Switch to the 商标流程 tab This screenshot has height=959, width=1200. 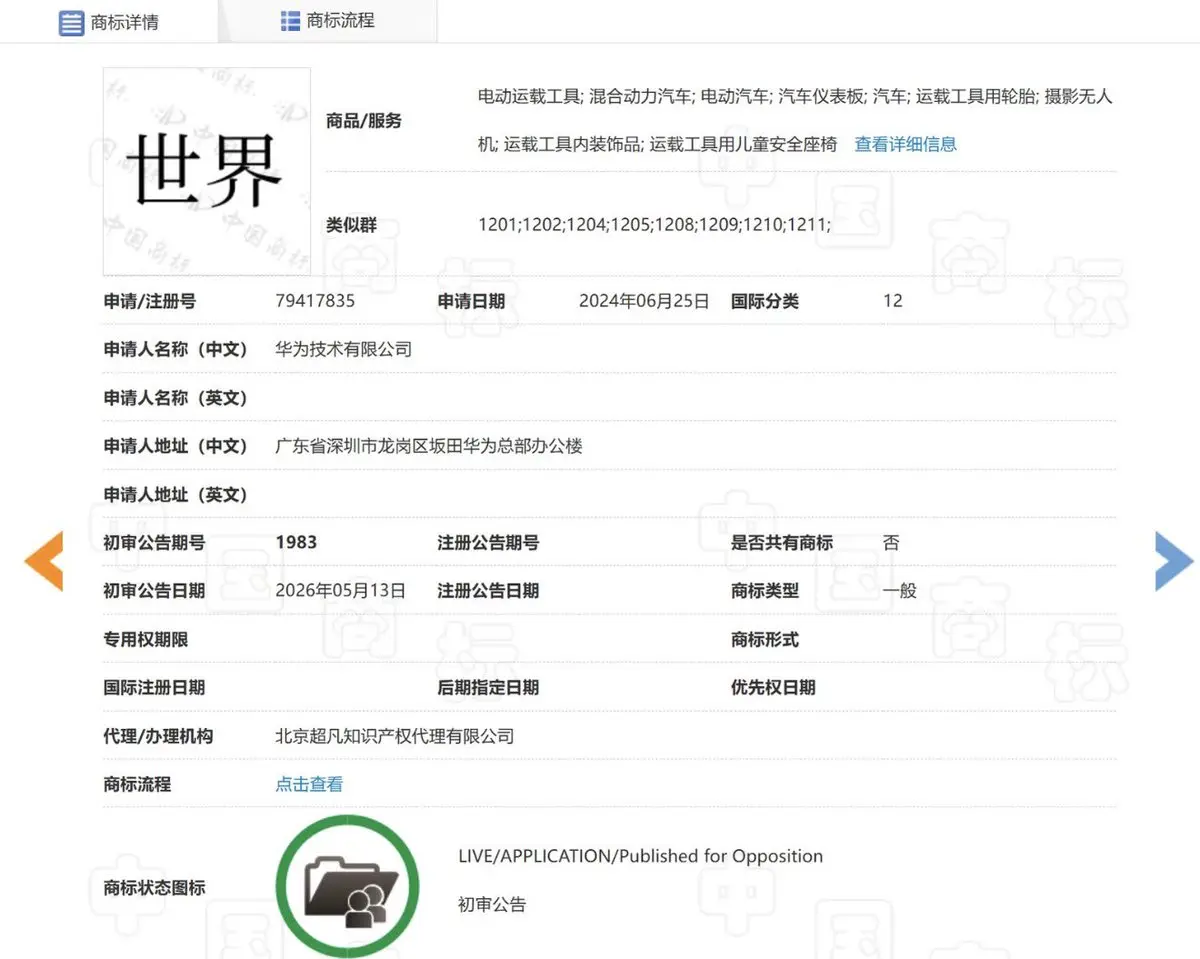click(x=327, y=20)
